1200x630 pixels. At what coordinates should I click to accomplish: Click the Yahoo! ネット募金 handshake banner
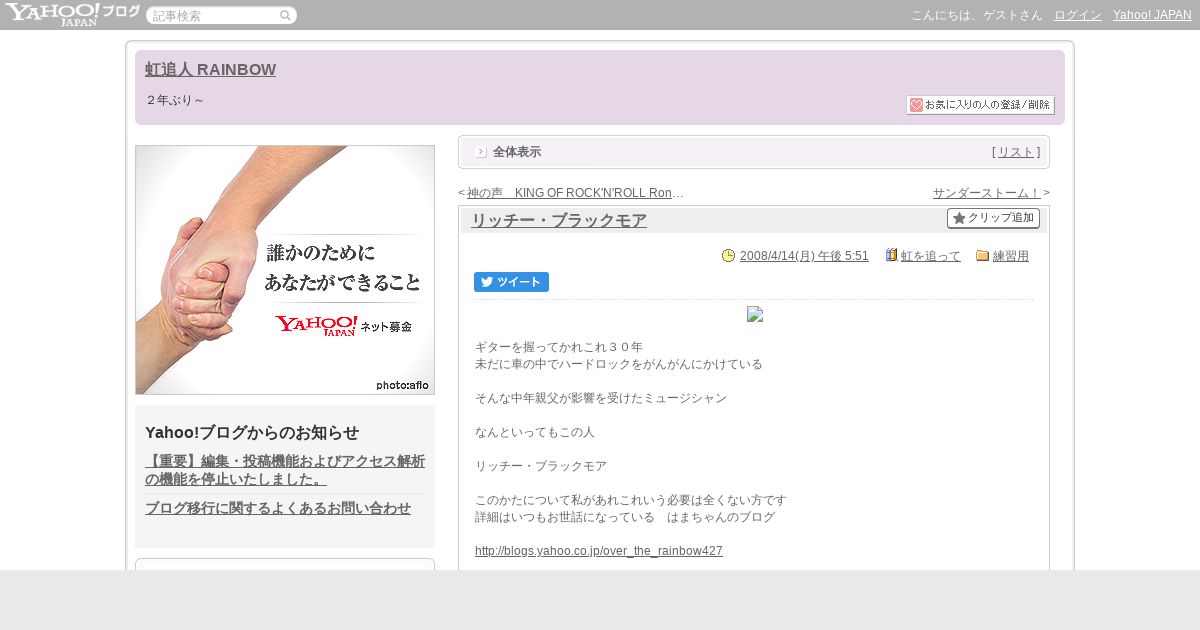pyautogui.click(x=285, y=270)
